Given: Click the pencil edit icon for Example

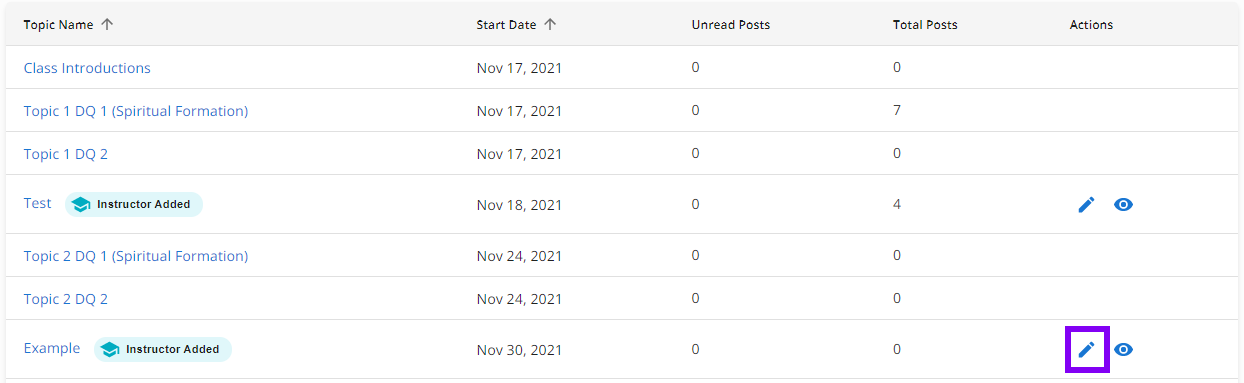Looking at the screenshot, I should point(1086,349).
